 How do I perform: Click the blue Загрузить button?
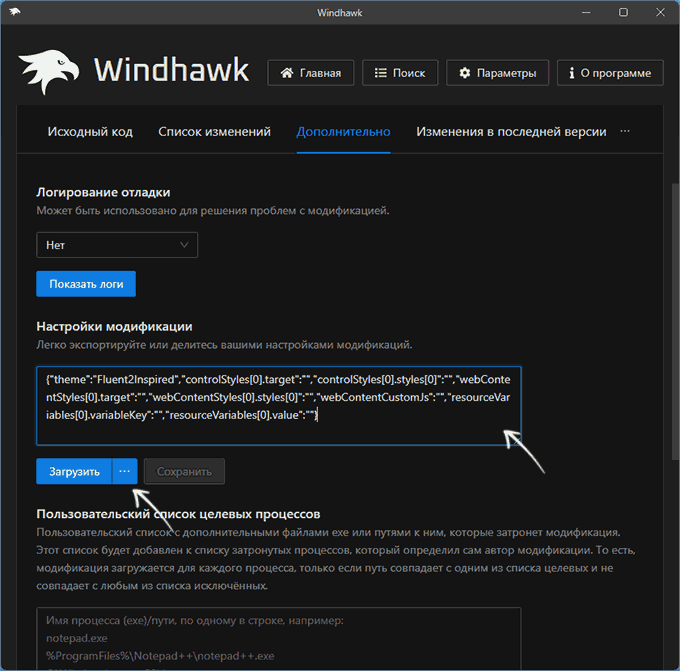point(74,471)
